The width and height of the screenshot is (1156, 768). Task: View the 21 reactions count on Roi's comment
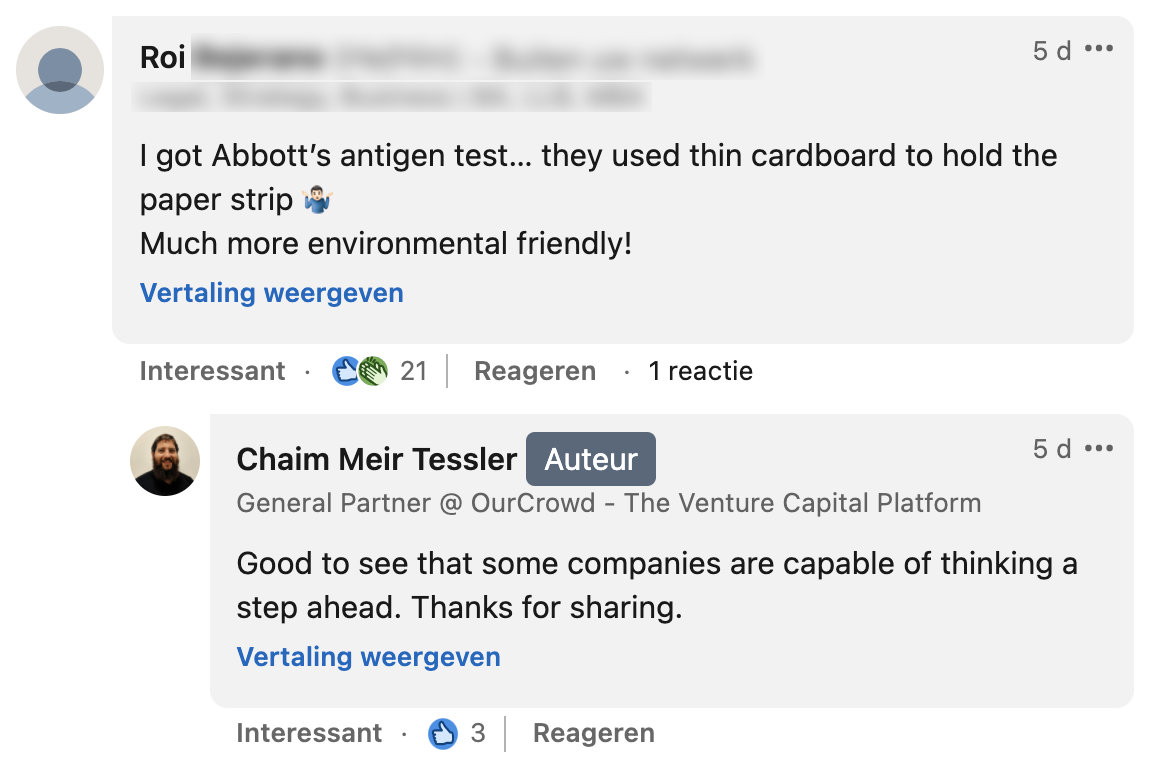(x=414, y=372)
